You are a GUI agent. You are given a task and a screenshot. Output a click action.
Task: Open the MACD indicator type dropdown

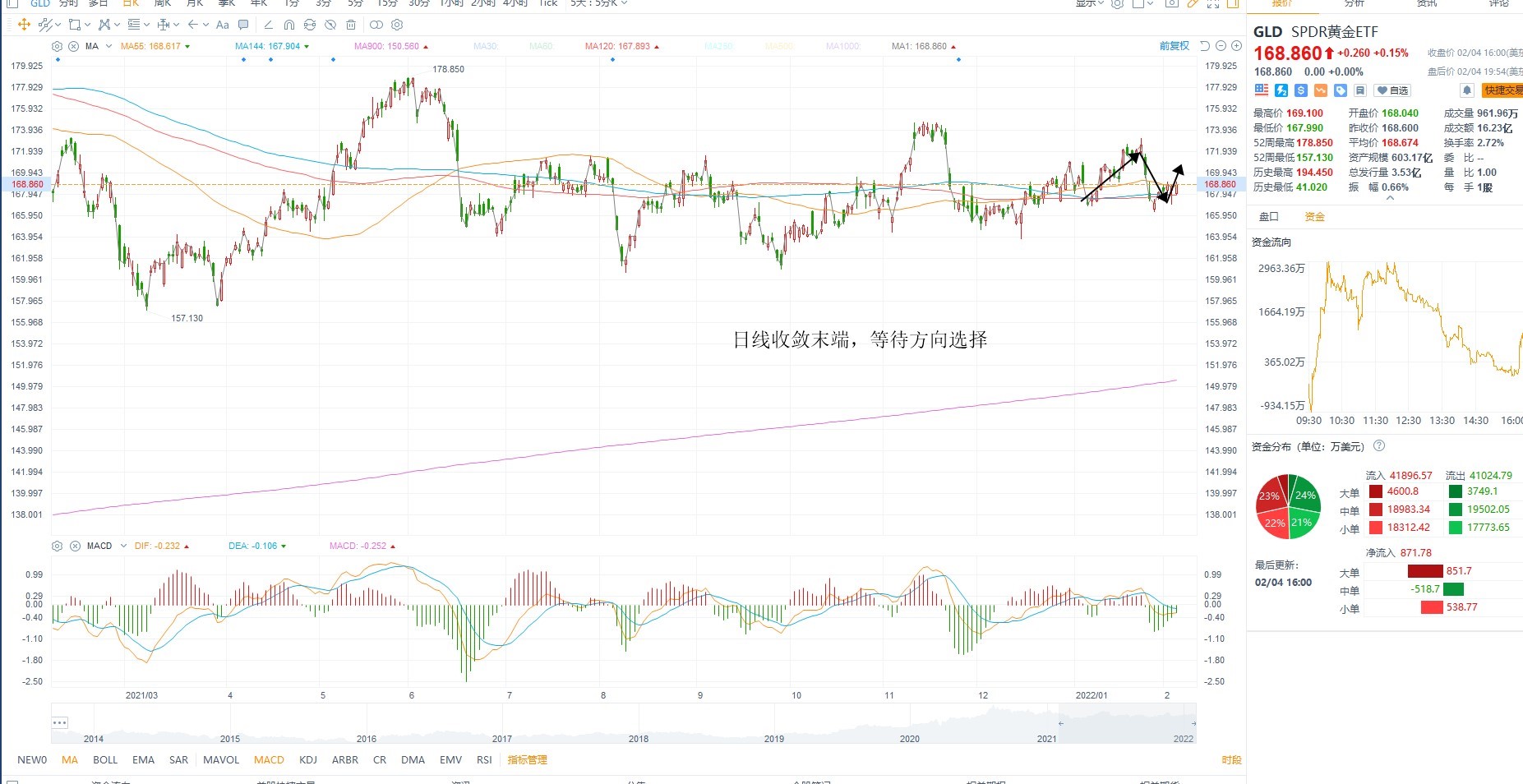(x=123, y=546)
